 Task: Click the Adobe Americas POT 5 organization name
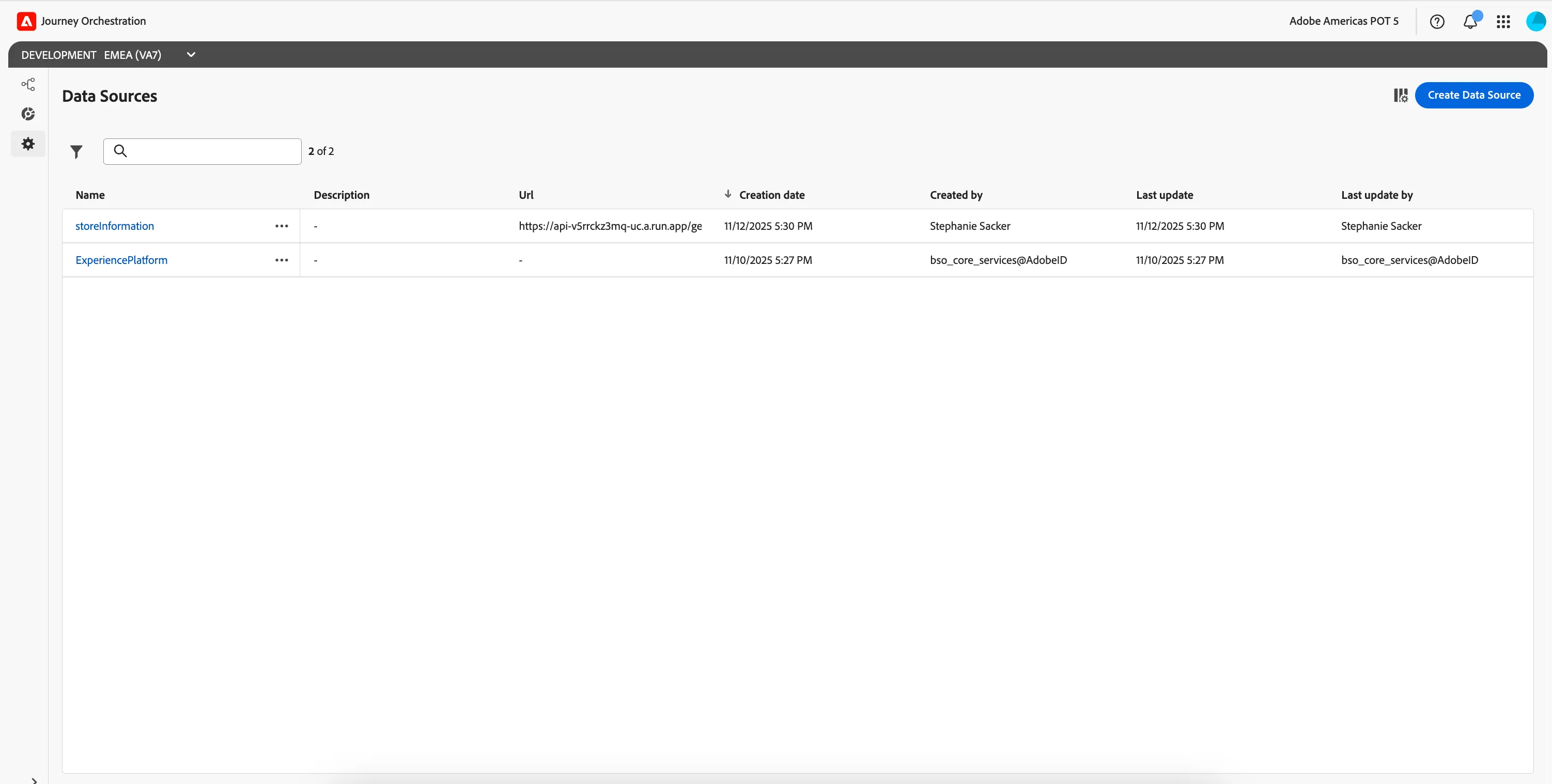click(x=1344, y=21)
